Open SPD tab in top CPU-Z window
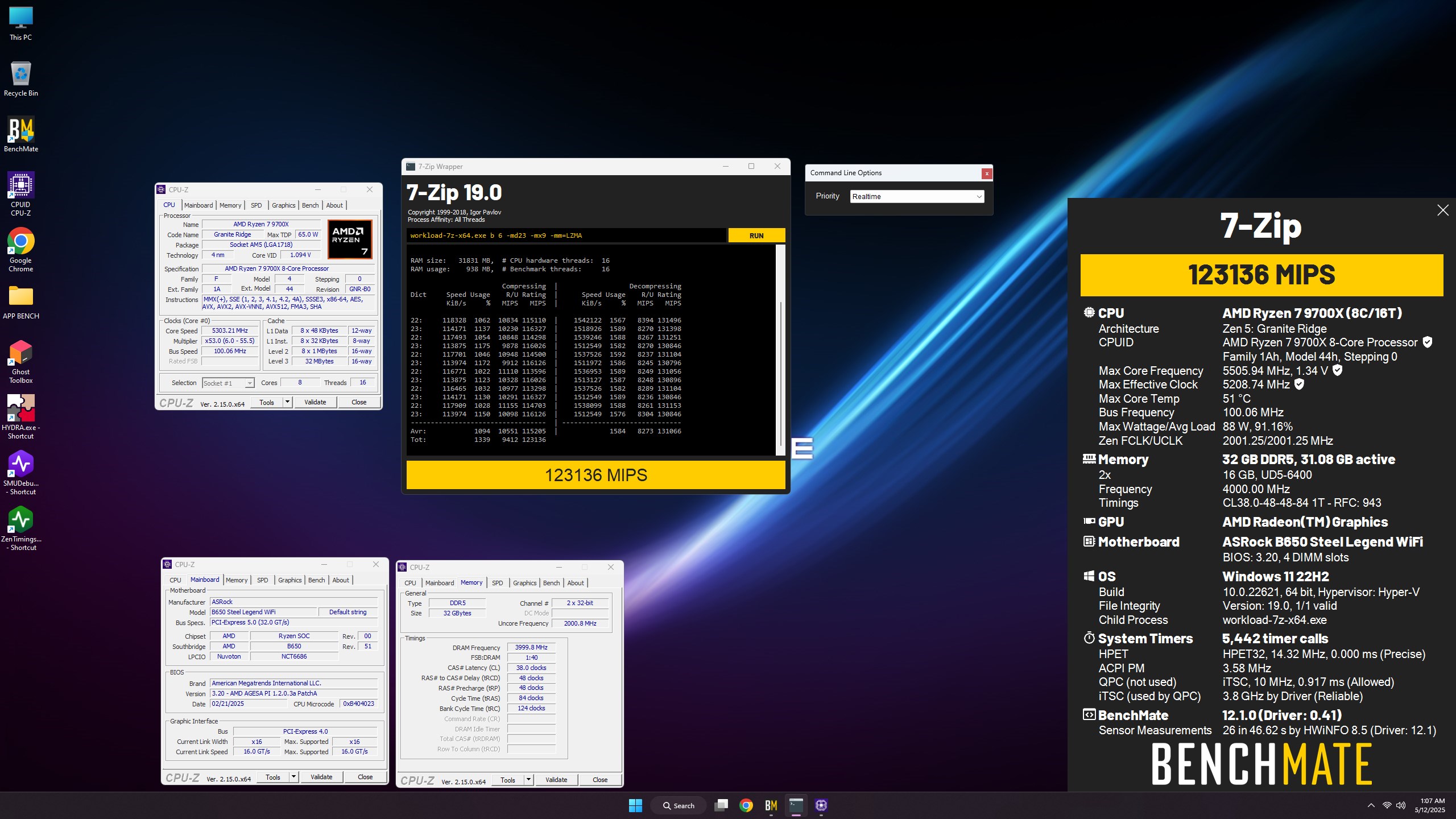The width and height of the screenshot is (1456, 819). [257, 205]
